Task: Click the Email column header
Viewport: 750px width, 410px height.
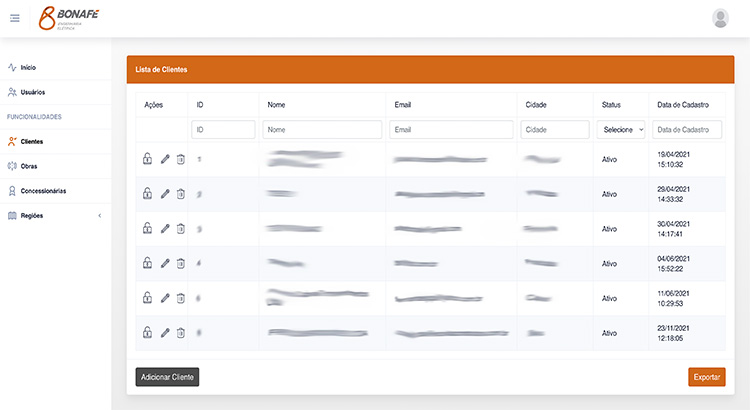Action: point(403,105)
